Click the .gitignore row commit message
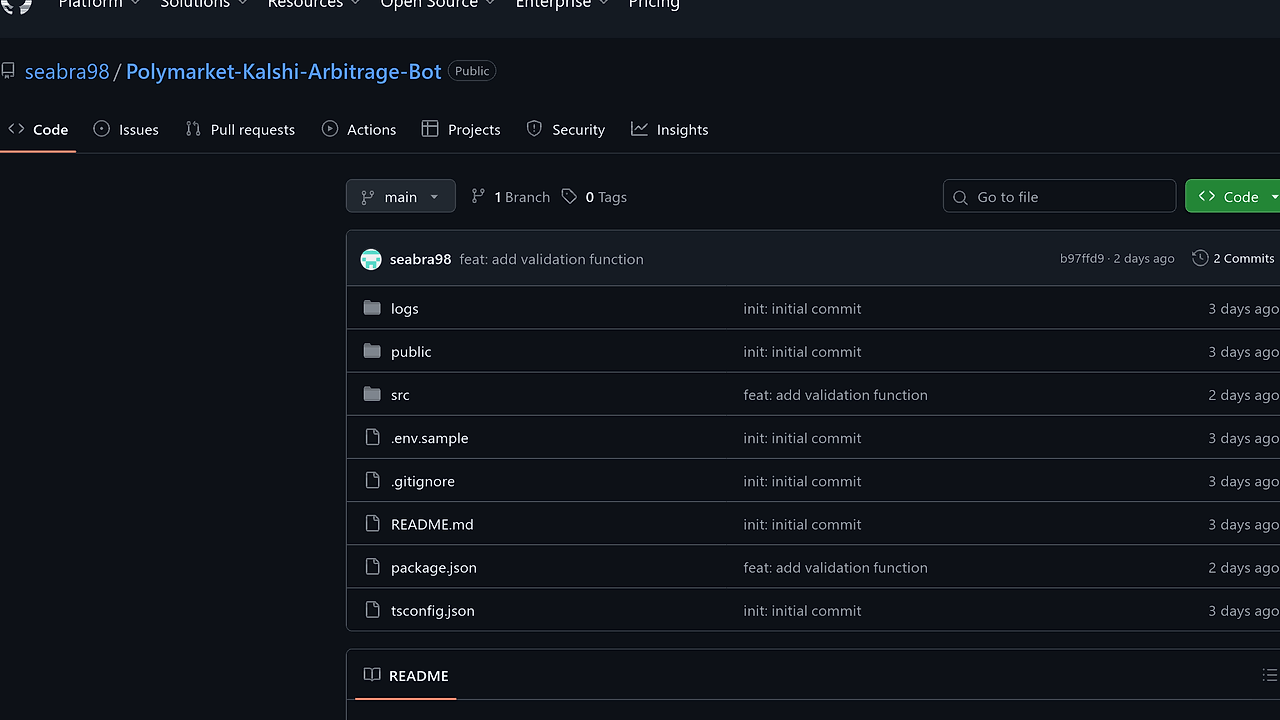Screen dimensions: 1280x720 tap(802, 481)
